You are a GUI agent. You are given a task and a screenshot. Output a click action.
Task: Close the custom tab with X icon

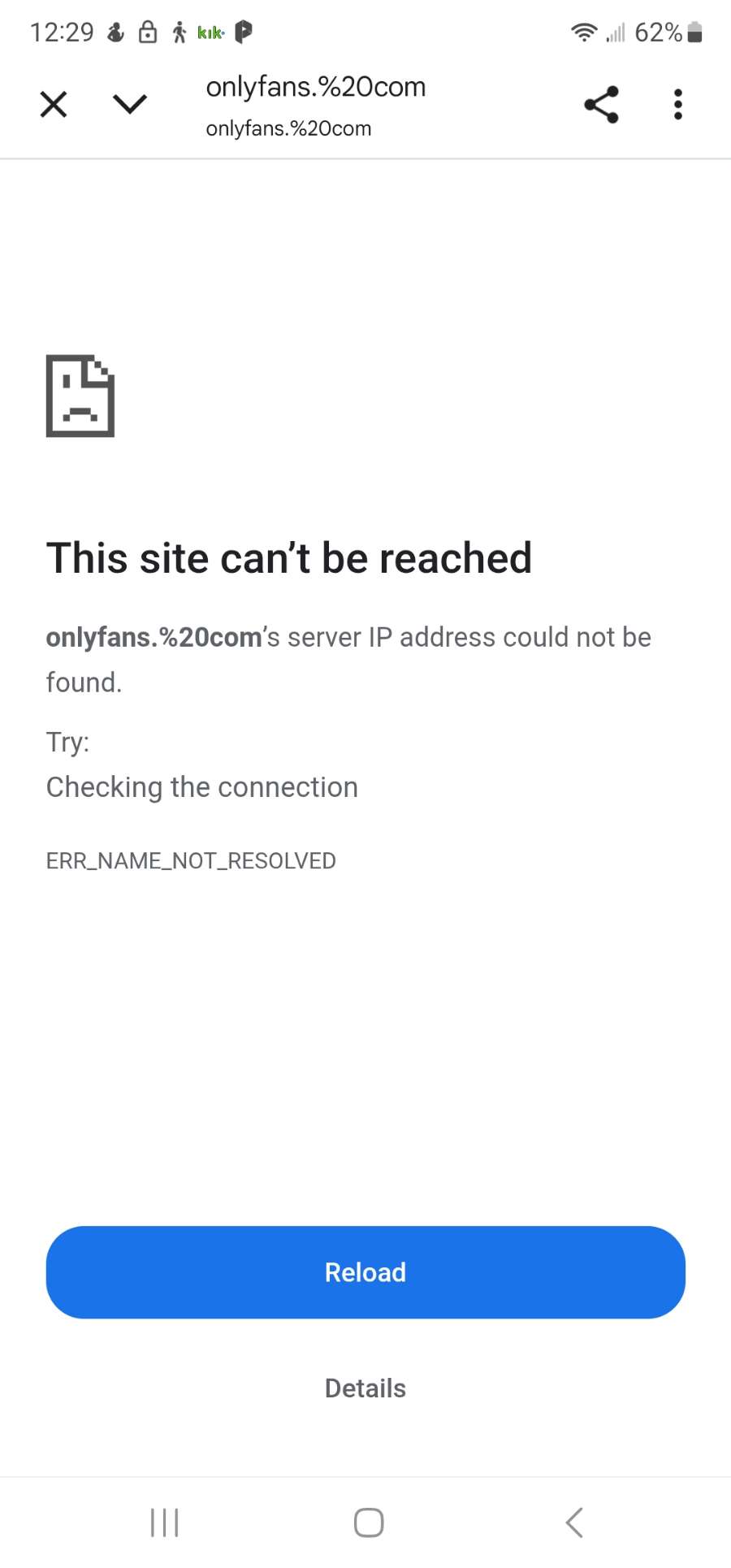tap(54, 104)
